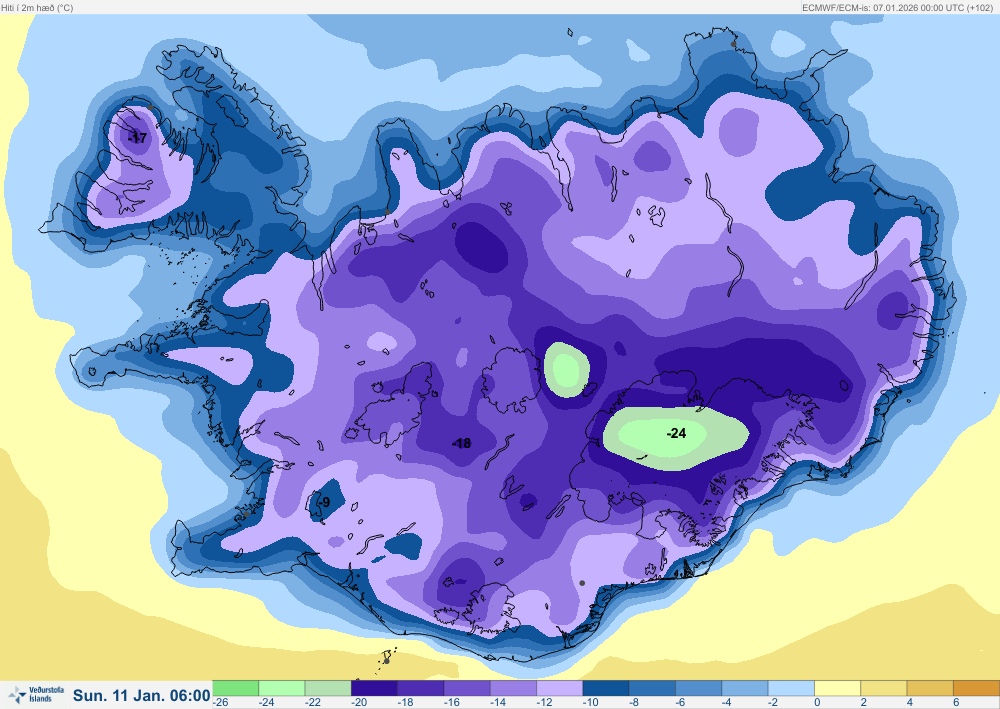
Task: Click the -17 temperature label on the map
Action: click(x=137, y=138)
